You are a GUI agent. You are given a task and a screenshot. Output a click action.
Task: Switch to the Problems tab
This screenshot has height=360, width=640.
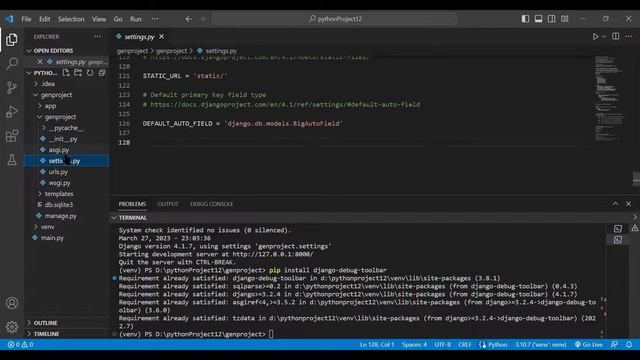click(132, 204)
